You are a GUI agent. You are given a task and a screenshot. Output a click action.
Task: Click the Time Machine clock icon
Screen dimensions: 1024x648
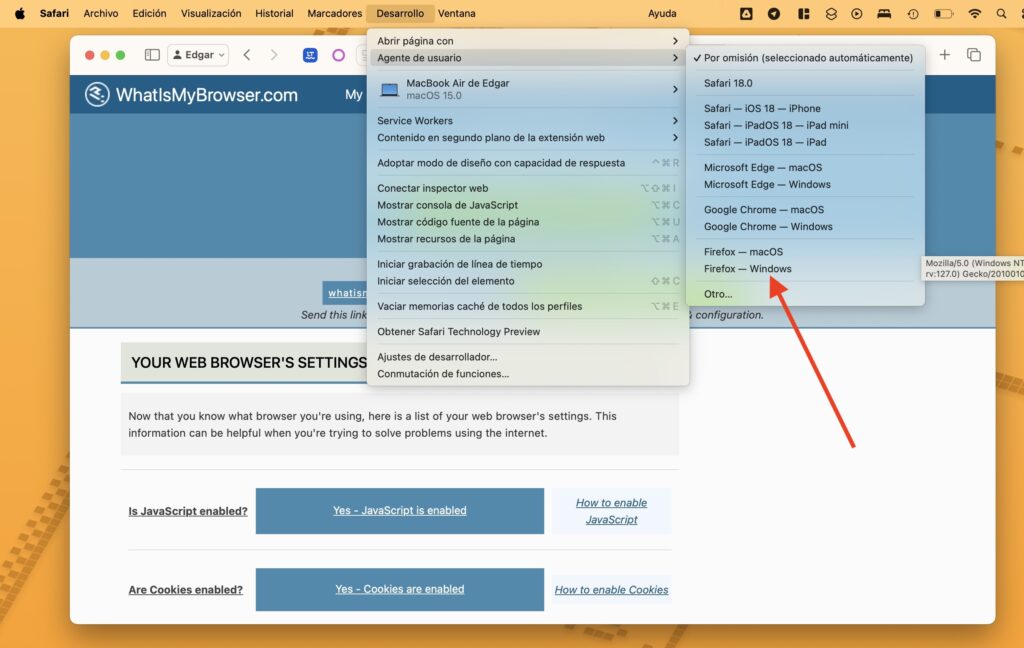point(913,13)
